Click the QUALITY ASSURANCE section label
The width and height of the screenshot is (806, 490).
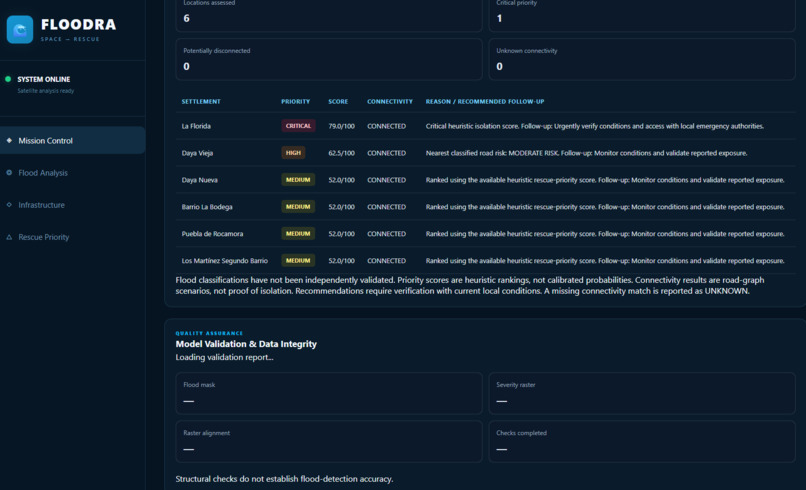209,333
